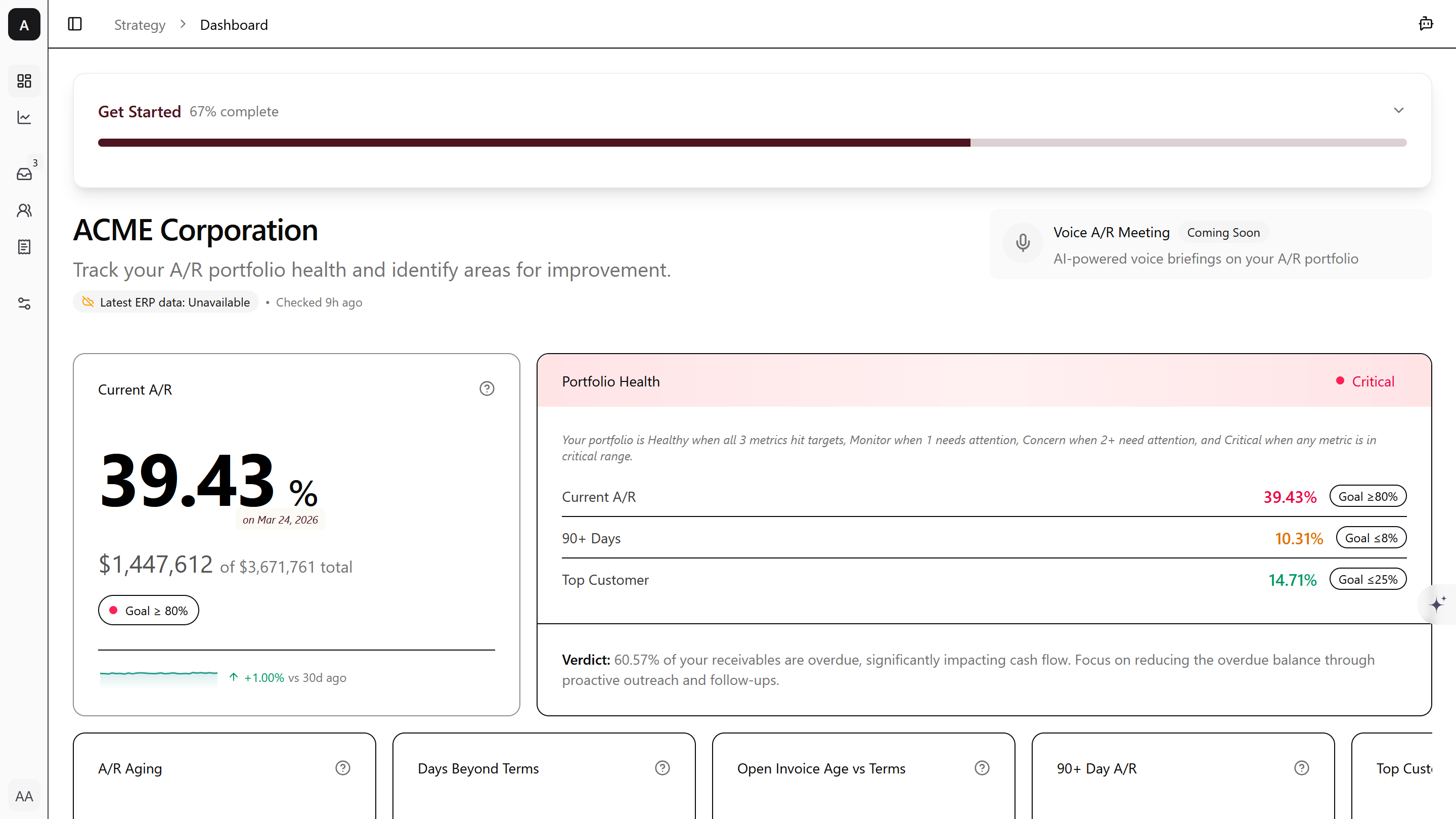This screenshot has height=819, width=1456.
Task: Open Days Beyond Terms help icon
Action: pos(662,768)
